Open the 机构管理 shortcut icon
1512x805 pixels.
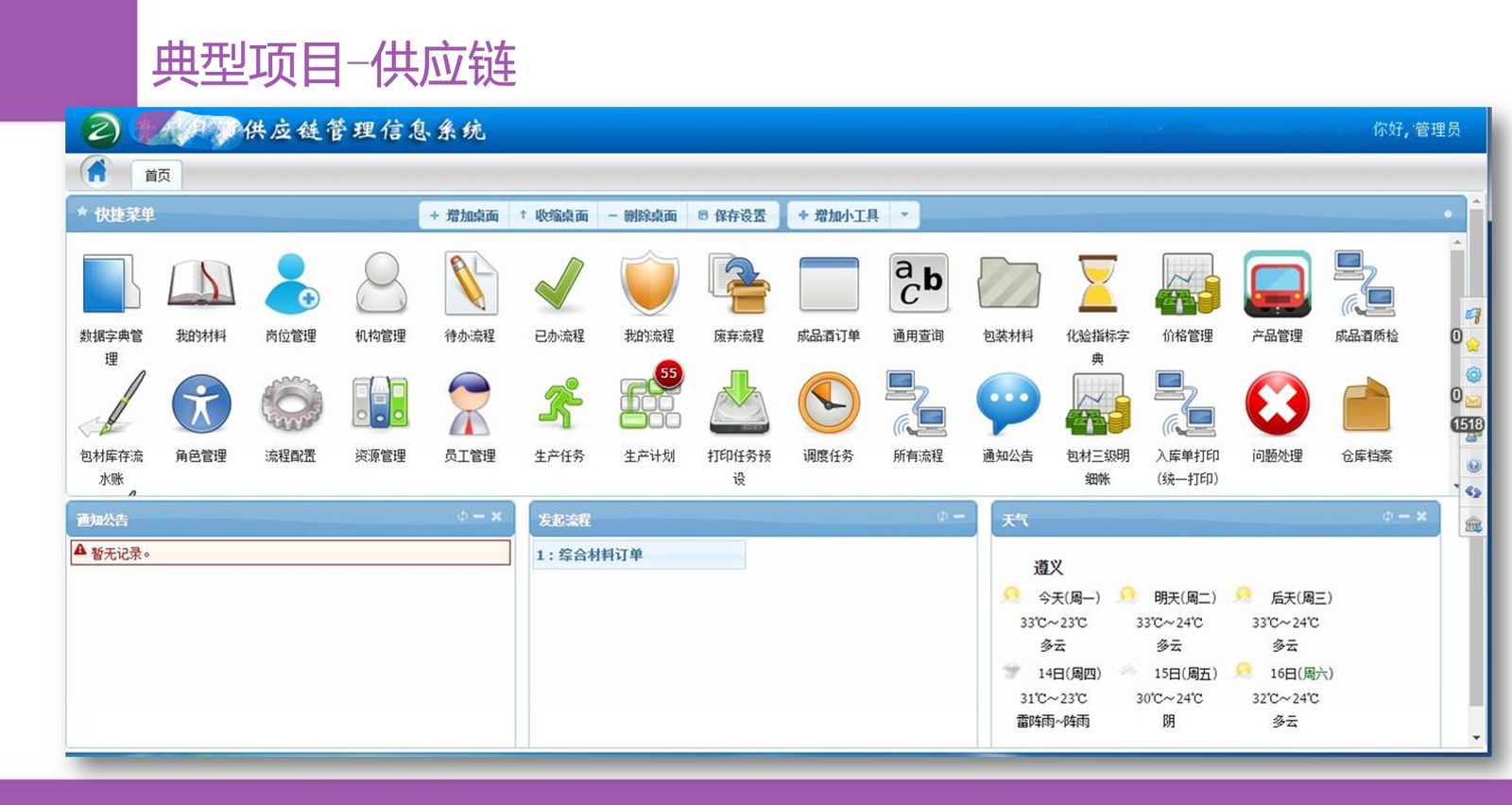[x=381, y=283]
